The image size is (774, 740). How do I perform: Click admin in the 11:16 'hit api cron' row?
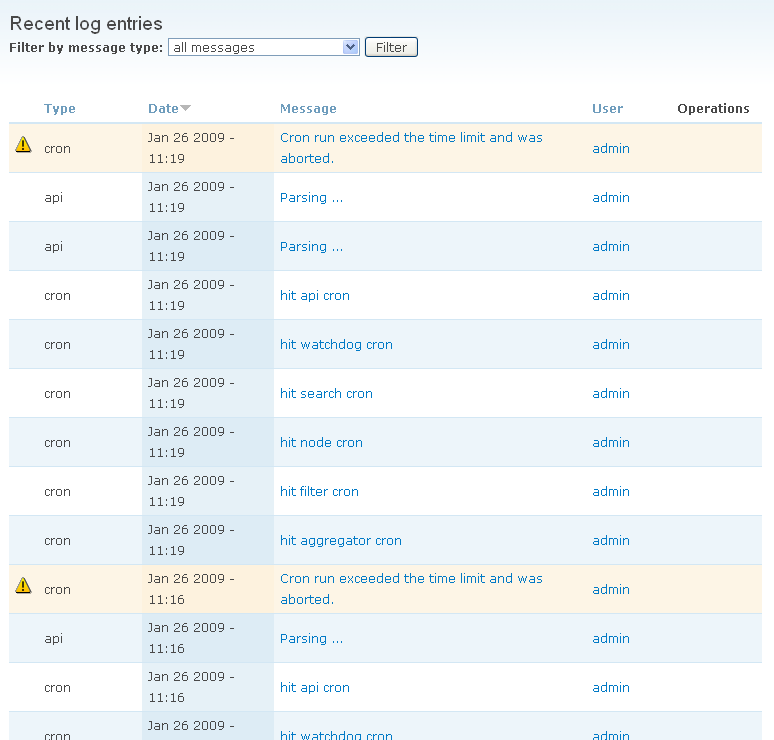[x=611, y=687]
